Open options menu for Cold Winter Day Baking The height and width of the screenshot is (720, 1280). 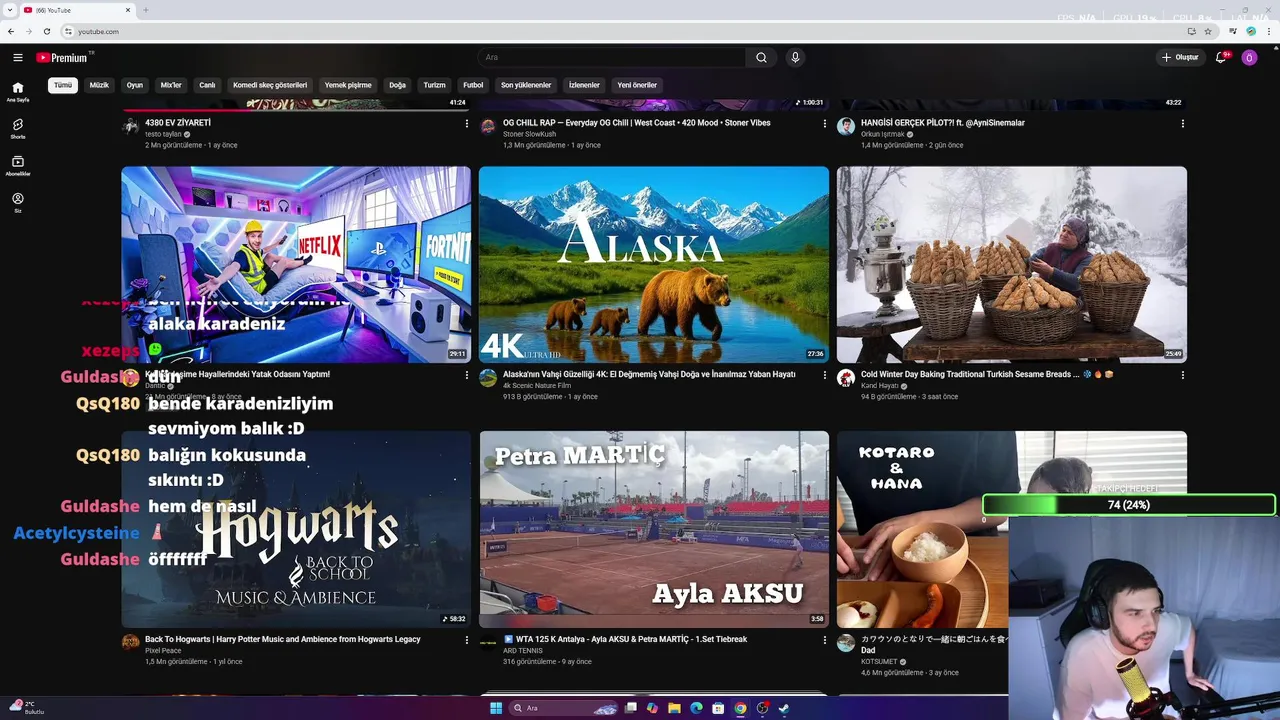(1182, 375)
